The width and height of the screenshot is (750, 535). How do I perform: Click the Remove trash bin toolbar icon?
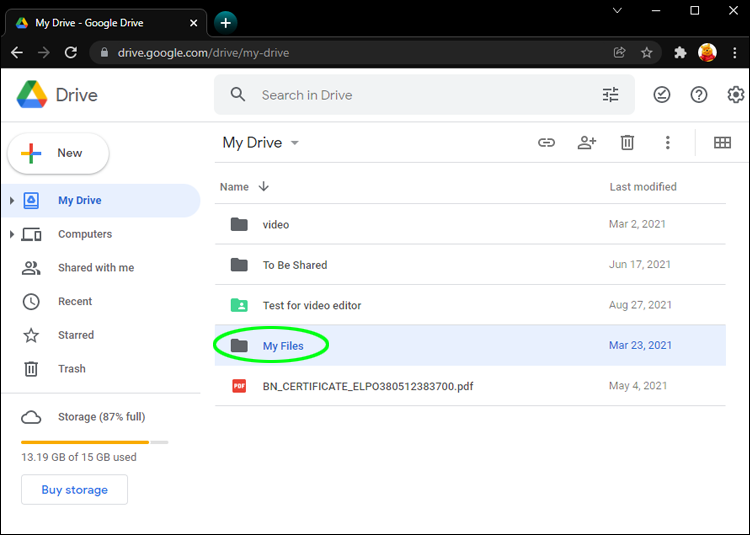pos(627,143)
